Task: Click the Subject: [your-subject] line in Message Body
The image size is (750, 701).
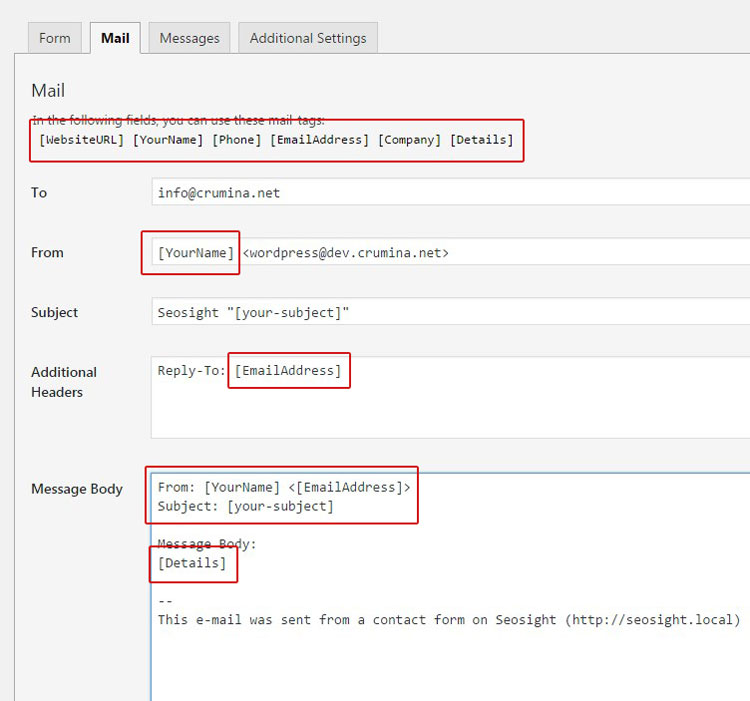Action: click(x=246, y=506)
